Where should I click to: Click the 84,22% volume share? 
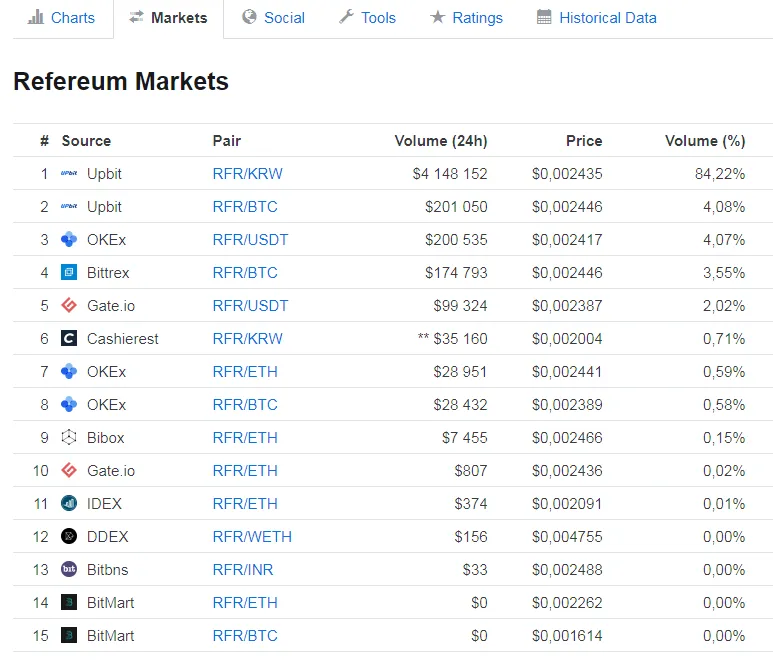click(720, 174)
